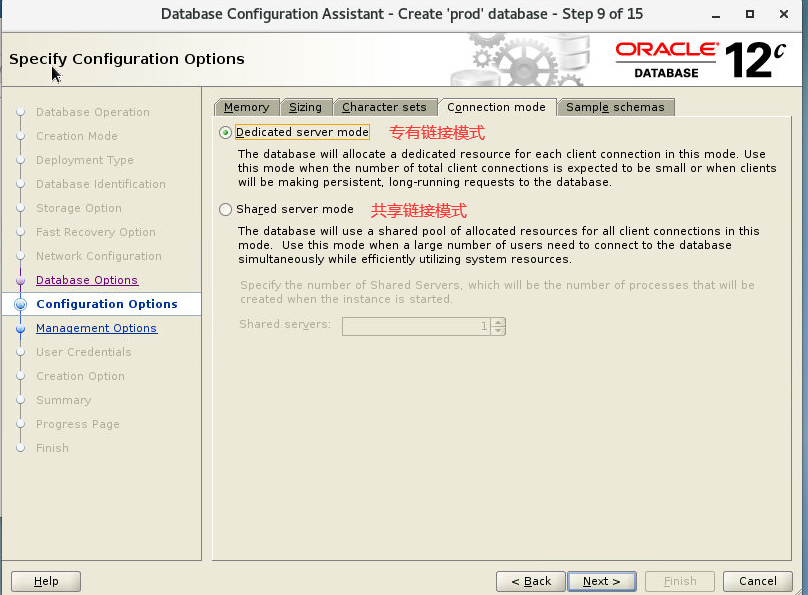808x595 pixels.
Task: Click the disabled Finish button
Action: click(x=680, y=581)
